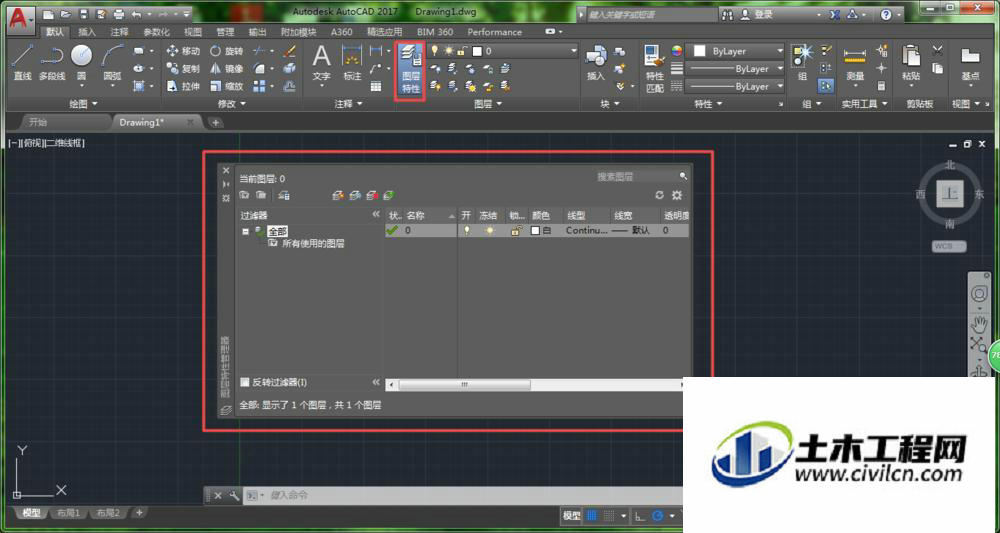Open layer manager settings gear
The width and height of the screenshot is (1000, 533).
coord(677,195)
